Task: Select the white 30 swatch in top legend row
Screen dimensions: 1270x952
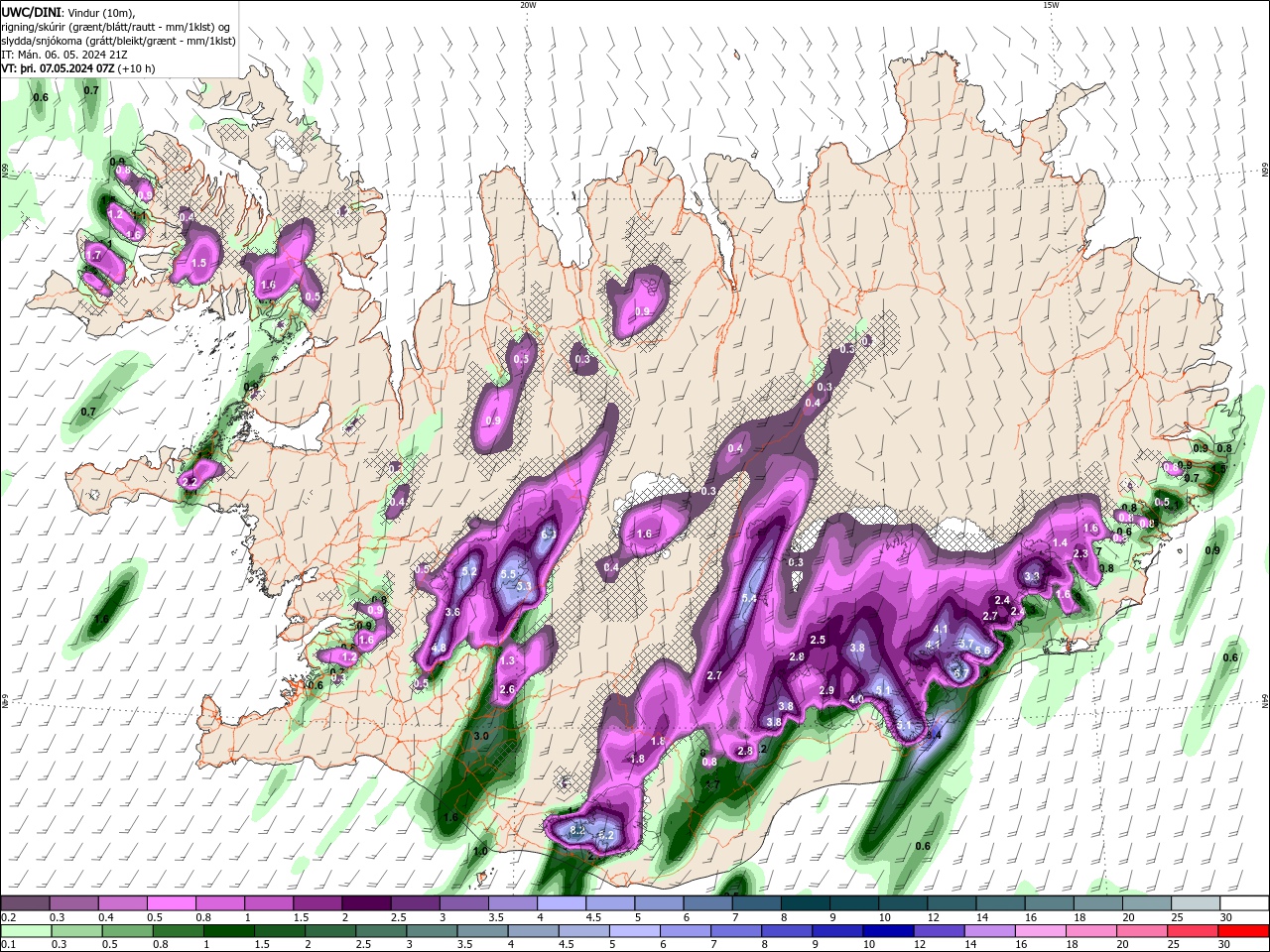Action: [1244, 903]
